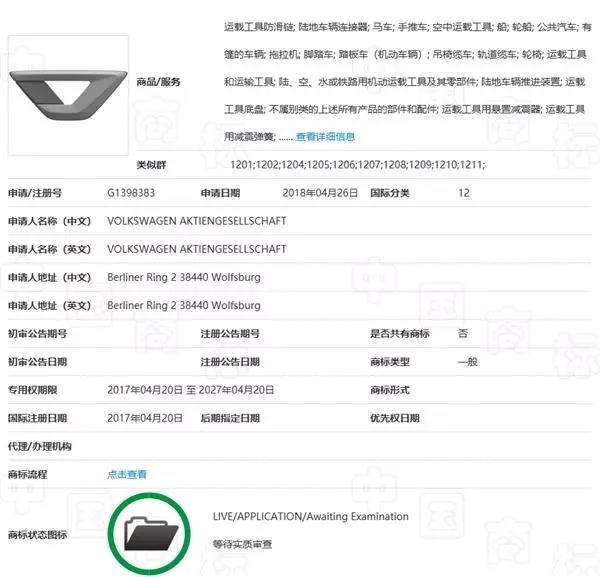
Task: Click the trademark logo thumbnail image
Action: 68,95
